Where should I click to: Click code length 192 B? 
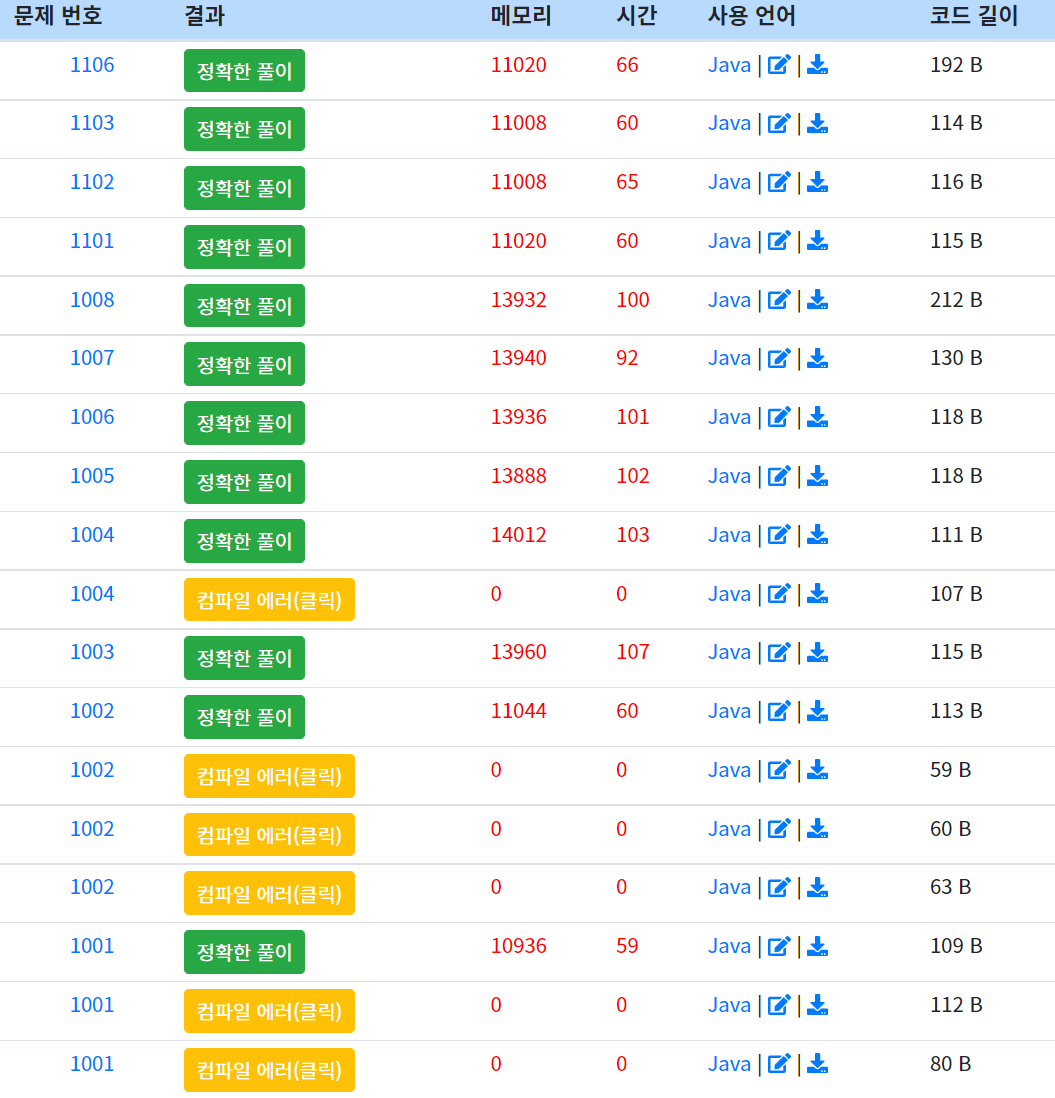pyautogui.click(x=956, y=65)
